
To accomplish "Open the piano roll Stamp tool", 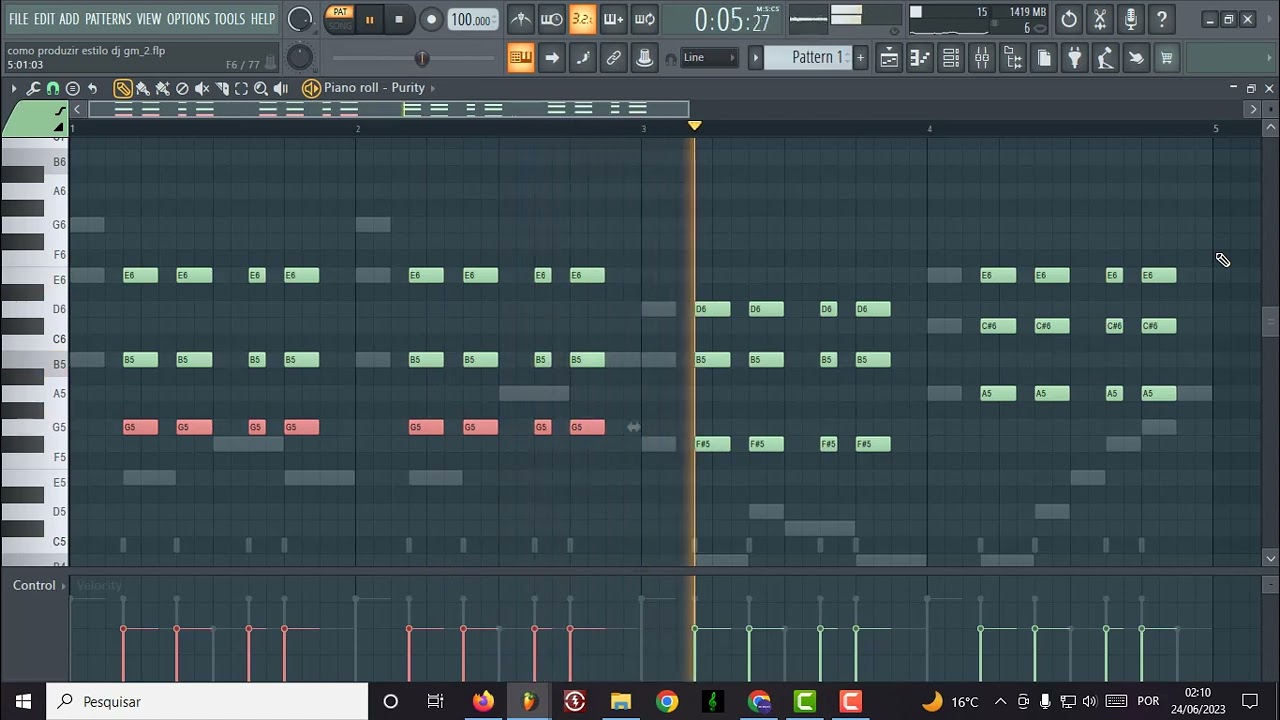I will pyautogui.click(x=72, y=89).
